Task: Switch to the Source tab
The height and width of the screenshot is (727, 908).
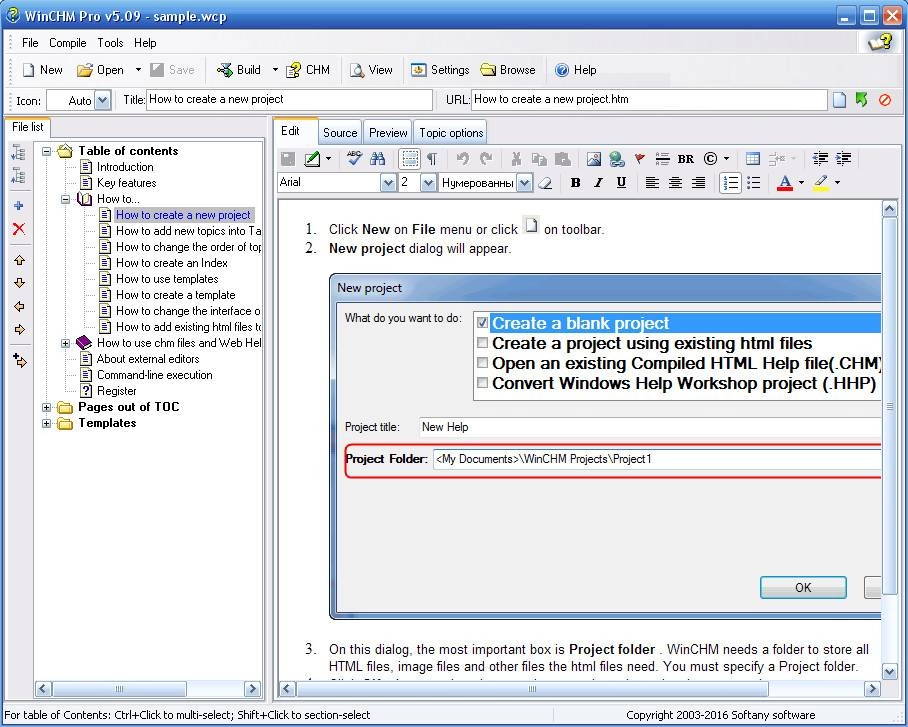Action: 340,133
